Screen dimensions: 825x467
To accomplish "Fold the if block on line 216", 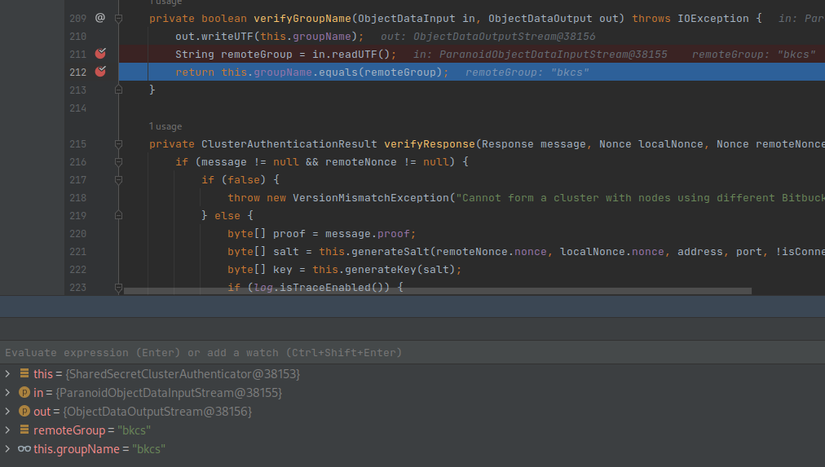I will tap(119, 162).
